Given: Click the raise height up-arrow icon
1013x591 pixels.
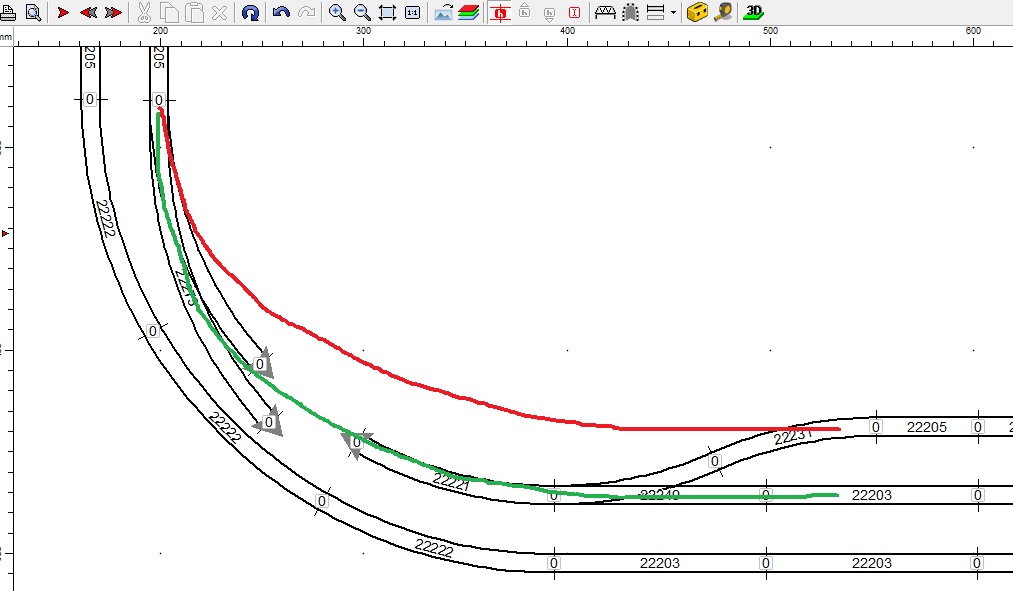Looking at the screenshot, I should click(525, 11).
